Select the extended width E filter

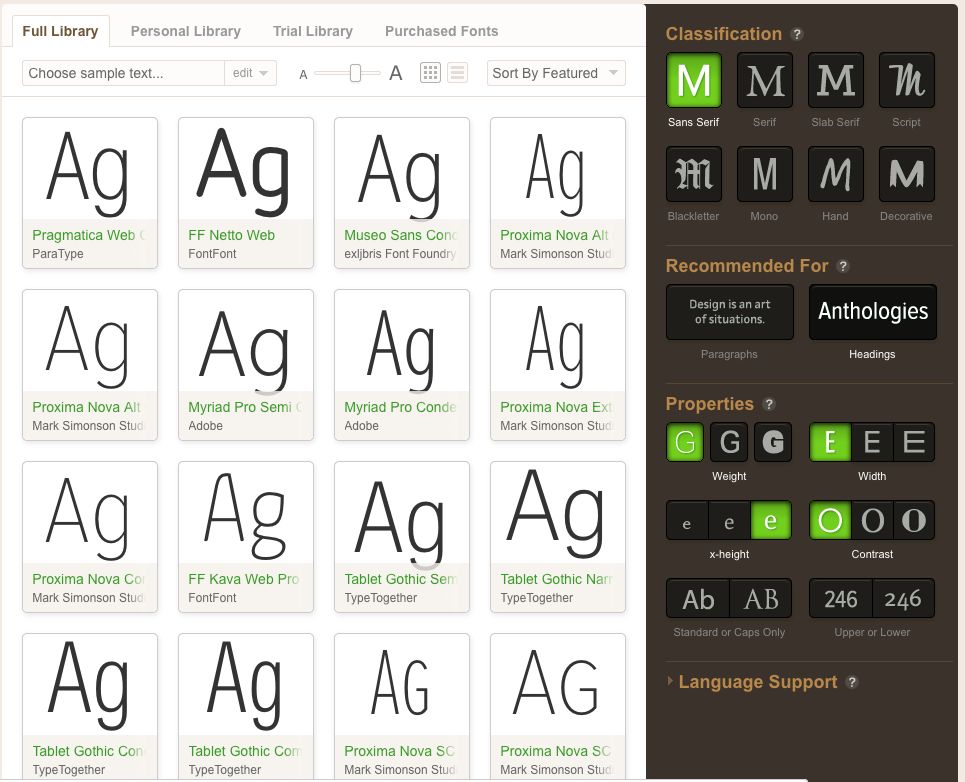(913, 442)
